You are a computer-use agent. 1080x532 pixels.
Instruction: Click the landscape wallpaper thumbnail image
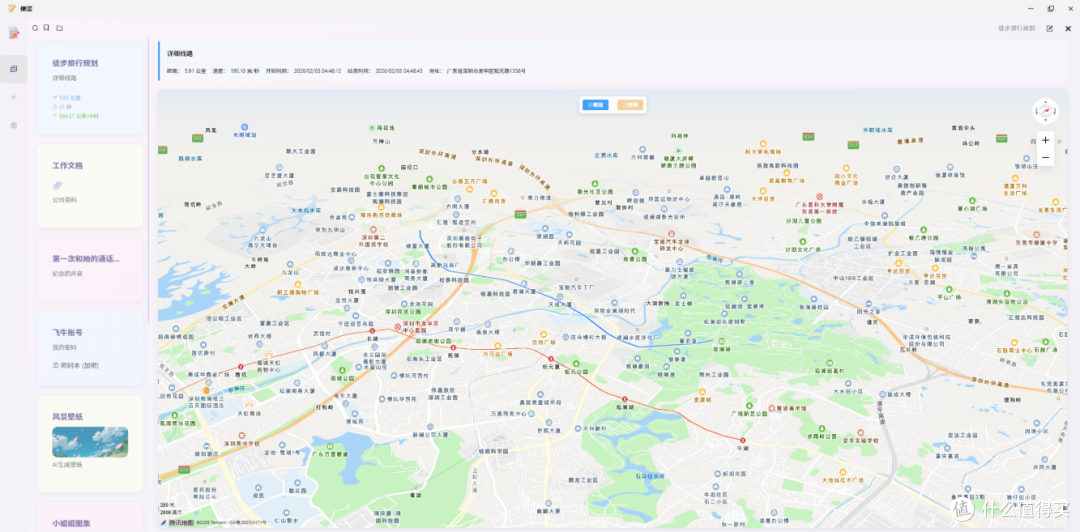[90, 442]
